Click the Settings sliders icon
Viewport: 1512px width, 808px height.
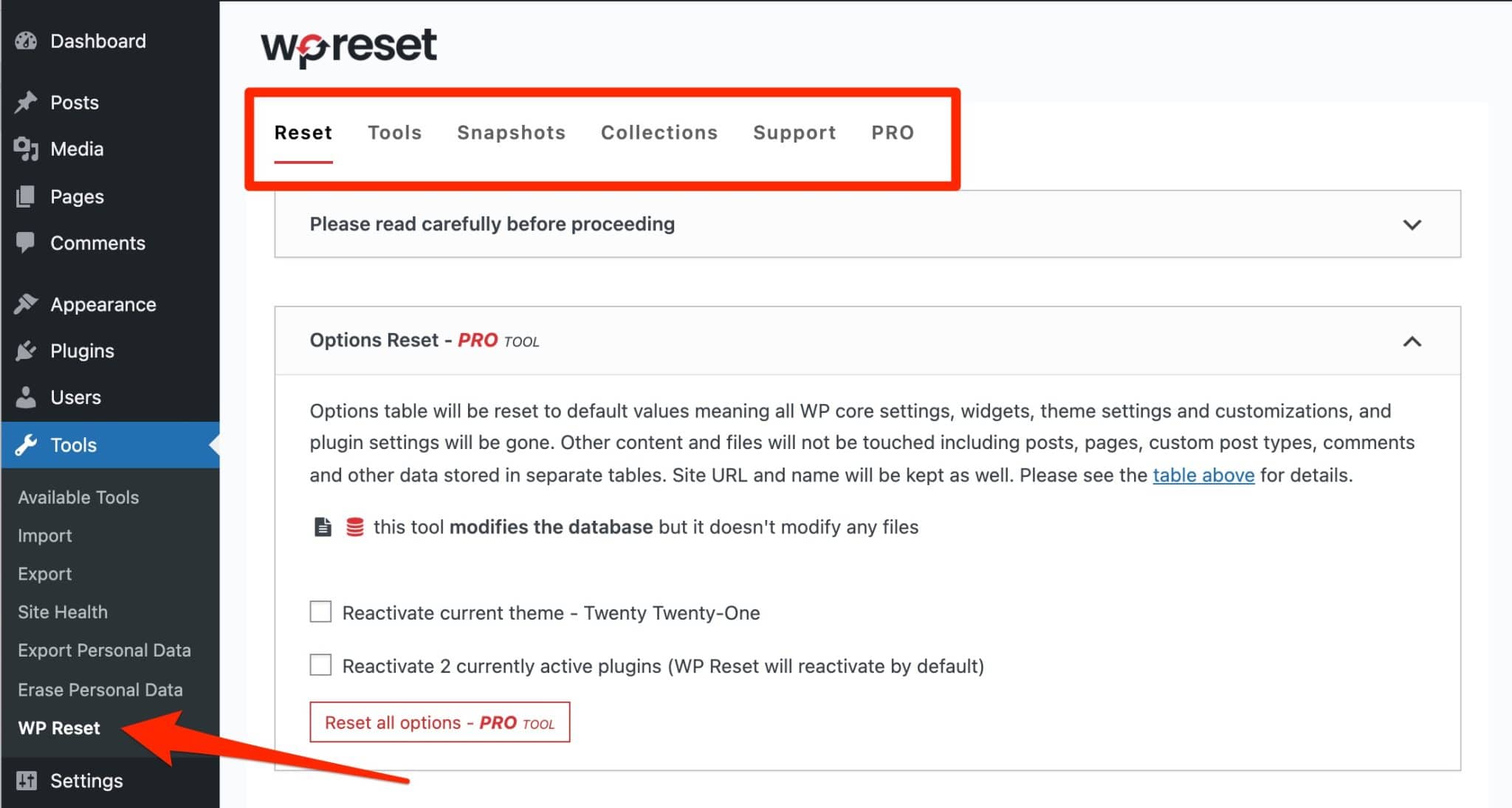click(26, 781)
